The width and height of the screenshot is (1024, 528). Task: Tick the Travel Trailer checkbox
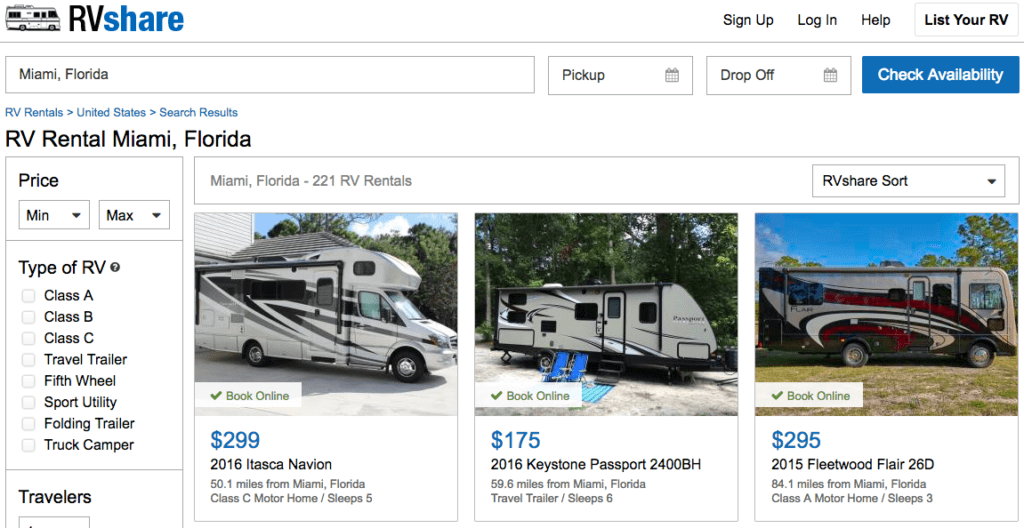coord(28,360)
